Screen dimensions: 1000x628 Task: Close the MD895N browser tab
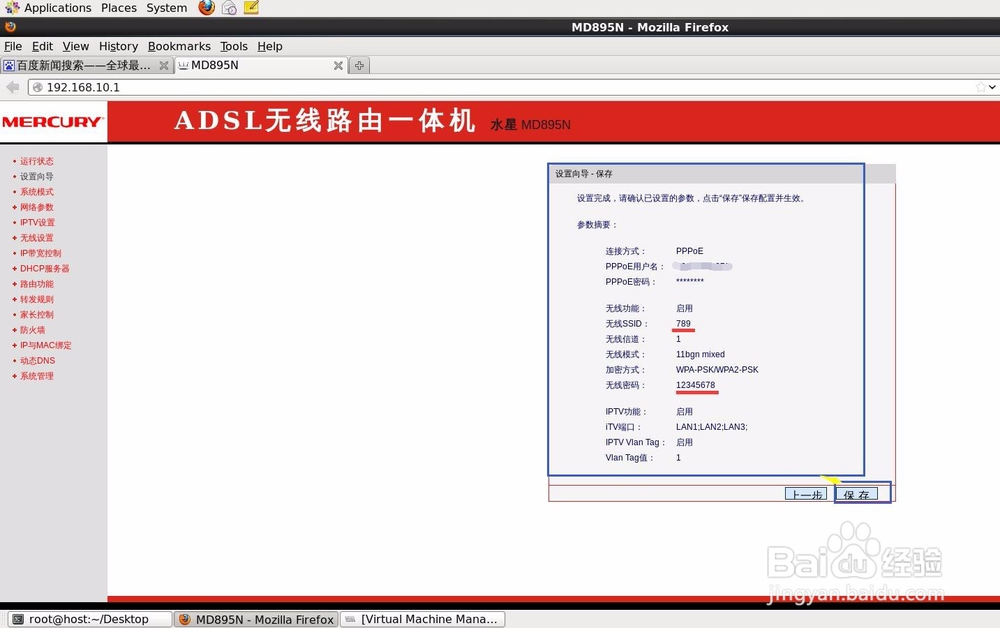pyautogui.click(x=339, y=64)
